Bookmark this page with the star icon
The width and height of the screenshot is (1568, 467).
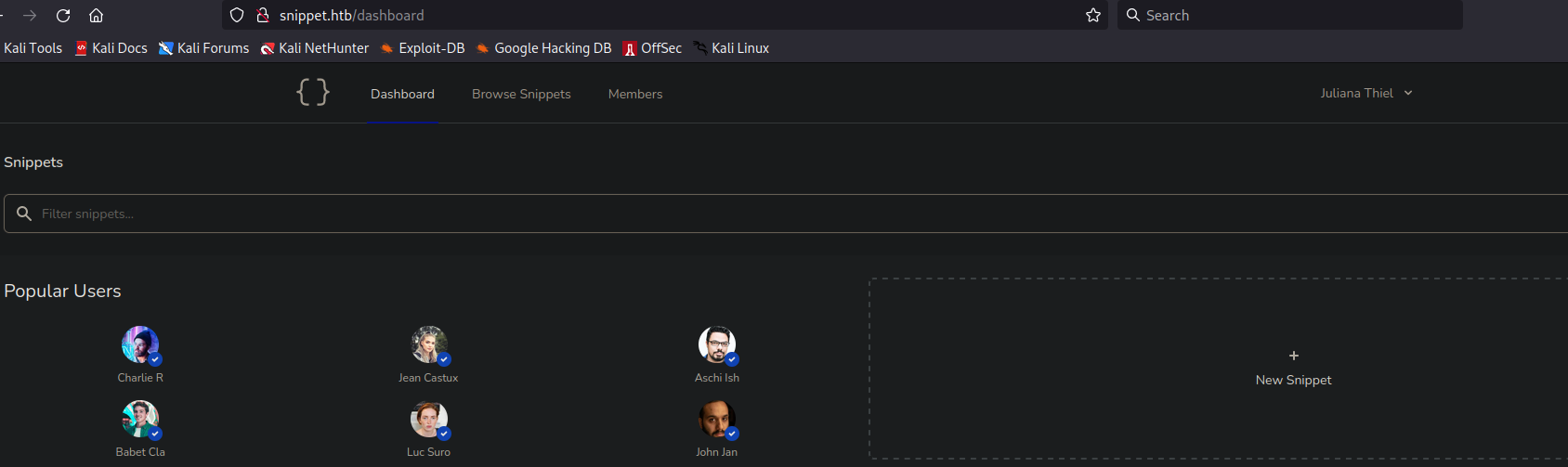tap(1093, 16)
